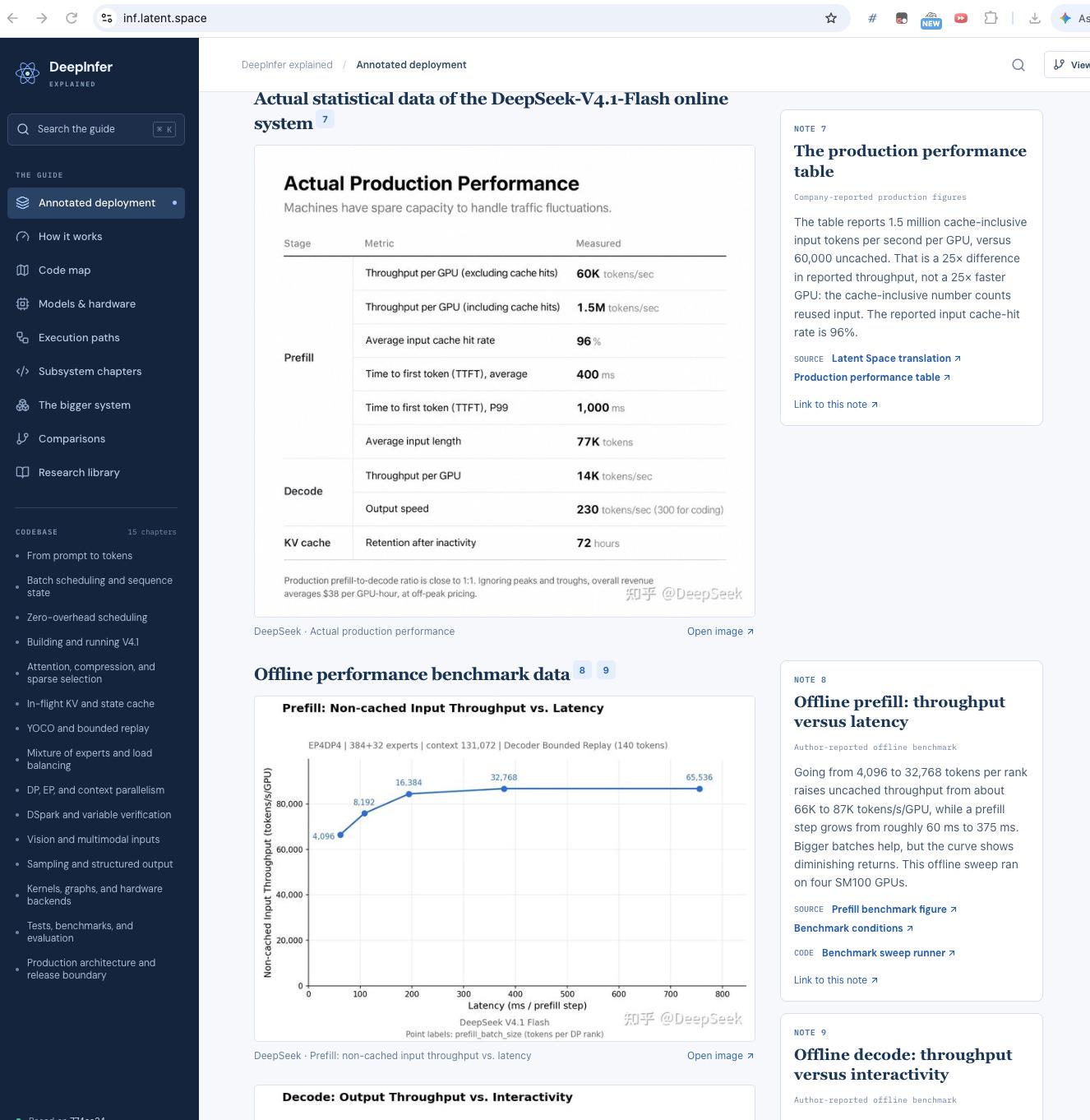Open Prefill benchmark figure link
The height and width of the screenshot is (1120, 1090).
click(x=894, y=909)
